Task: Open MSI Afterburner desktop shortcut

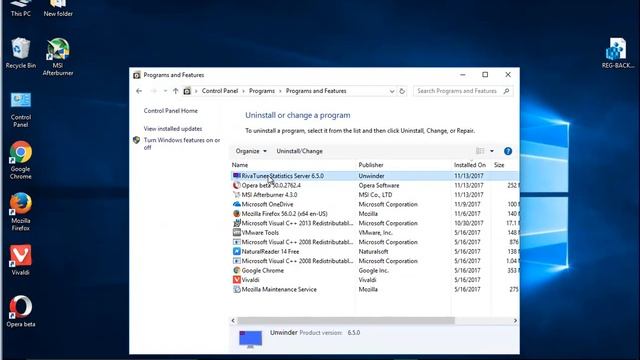Action: tap(58, 56)
